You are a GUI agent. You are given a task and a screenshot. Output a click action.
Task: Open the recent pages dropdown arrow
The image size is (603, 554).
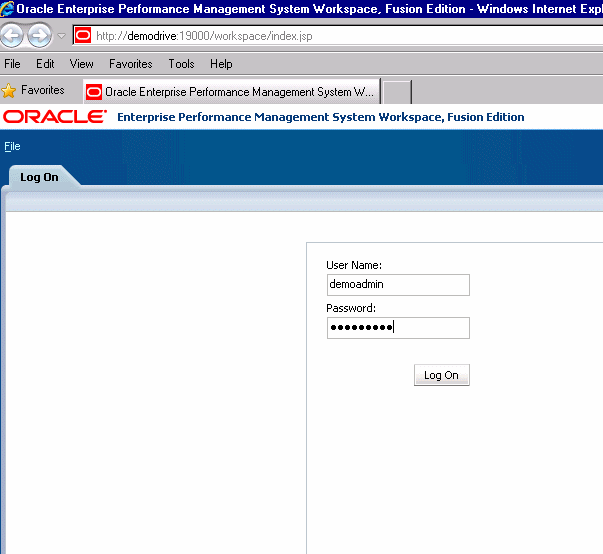coord(62,36)
